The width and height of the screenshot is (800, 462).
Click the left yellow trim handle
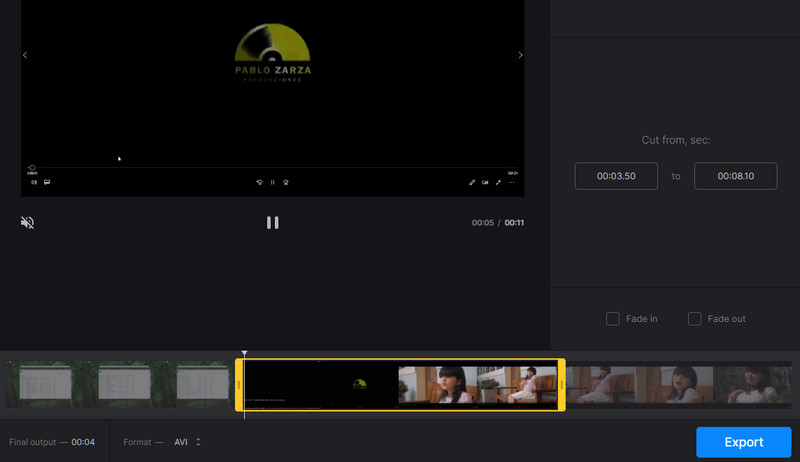(x=239, y=385)
